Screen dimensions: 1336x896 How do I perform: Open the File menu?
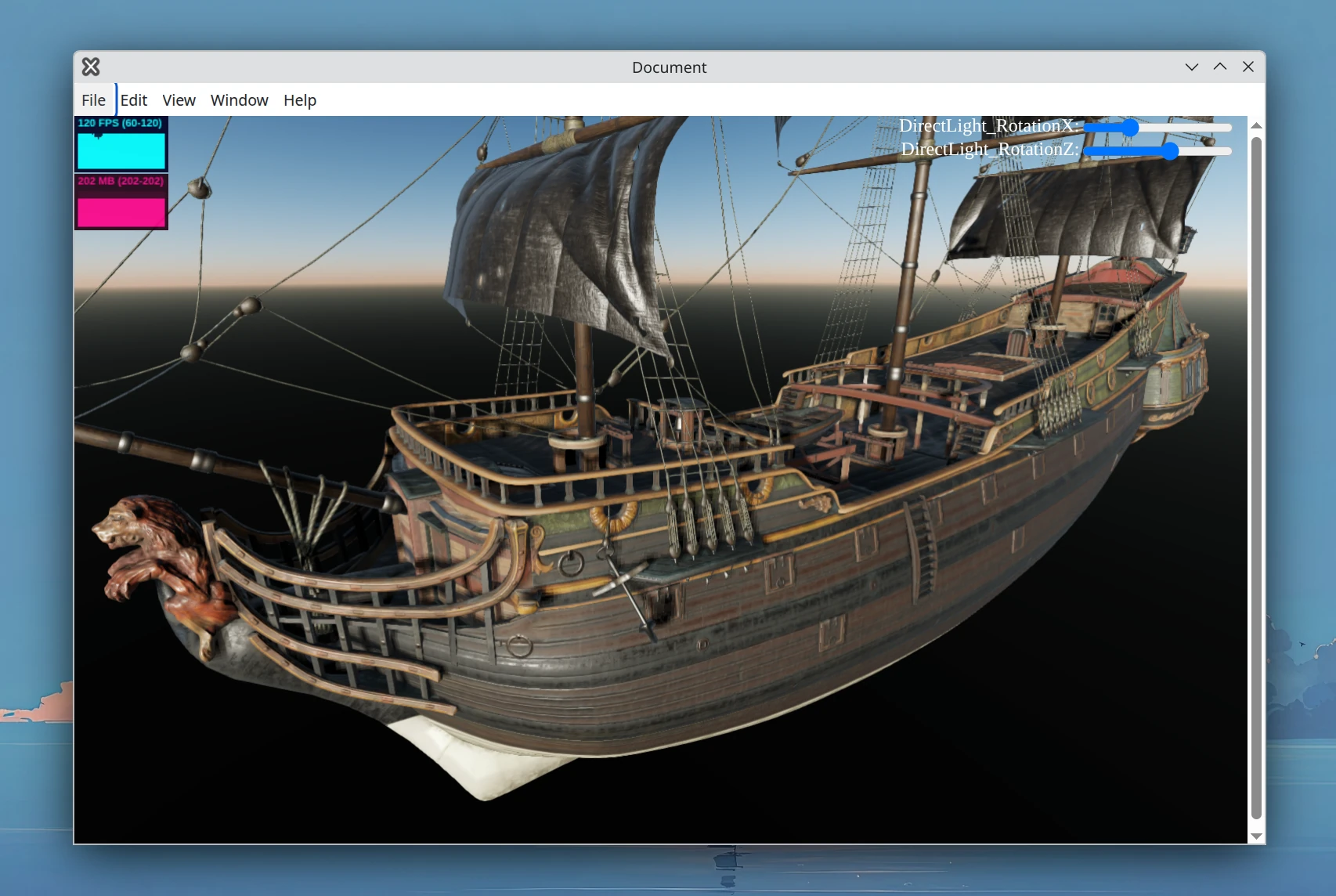click(x=93, y=100)
